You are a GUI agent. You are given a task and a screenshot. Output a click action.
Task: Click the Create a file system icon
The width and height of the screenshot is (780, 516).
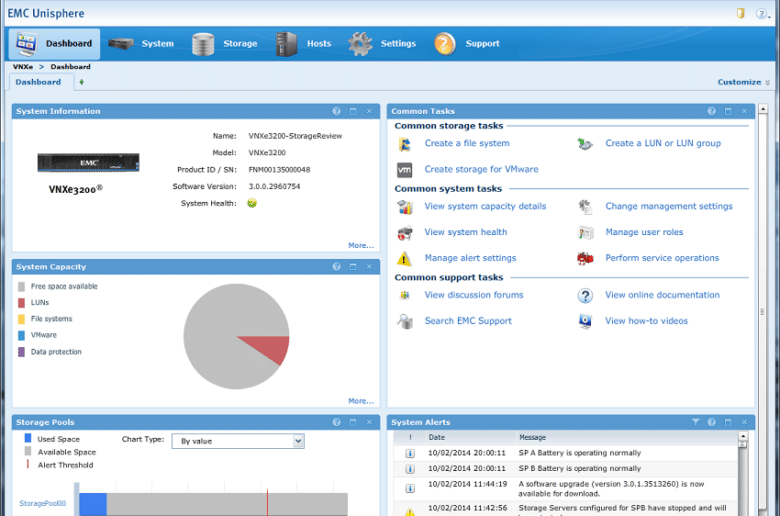[x=404, y=144]
